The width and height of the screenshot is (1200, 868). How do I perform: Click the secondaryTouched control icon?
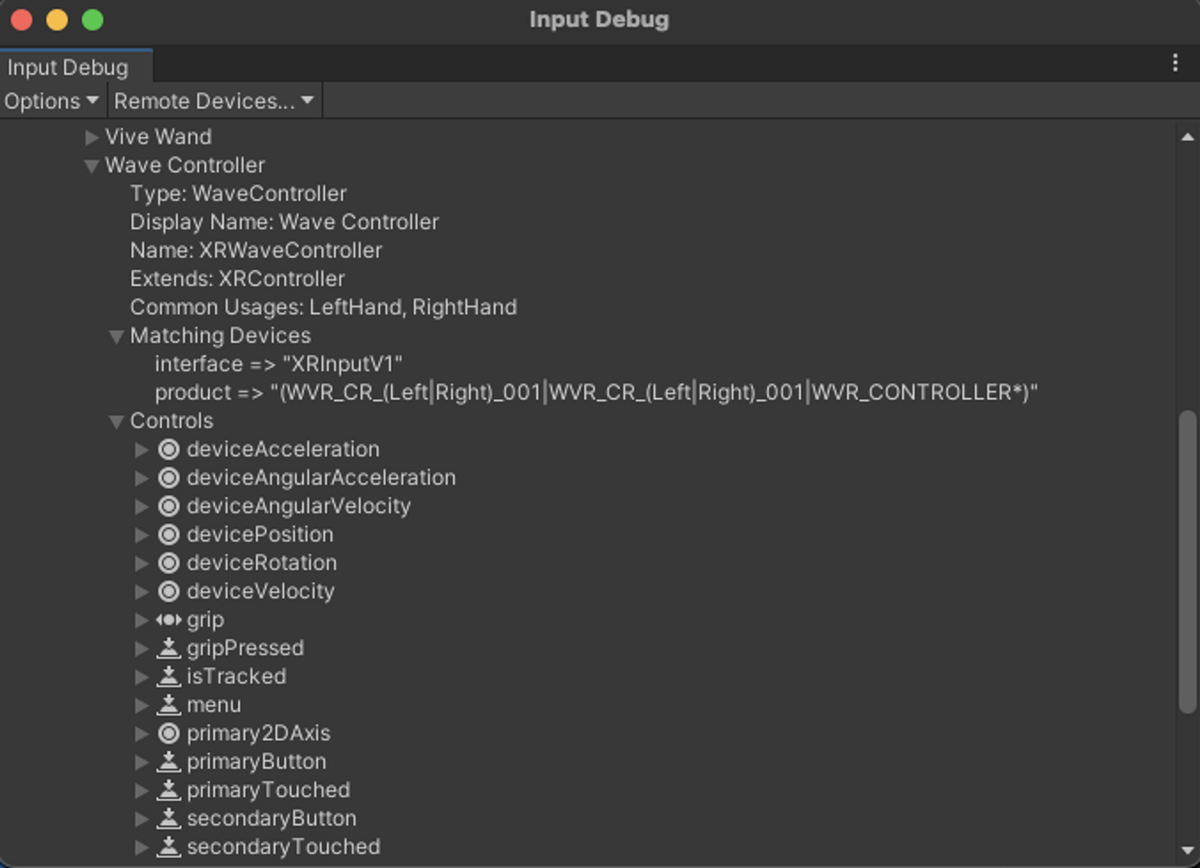[168, 847]
